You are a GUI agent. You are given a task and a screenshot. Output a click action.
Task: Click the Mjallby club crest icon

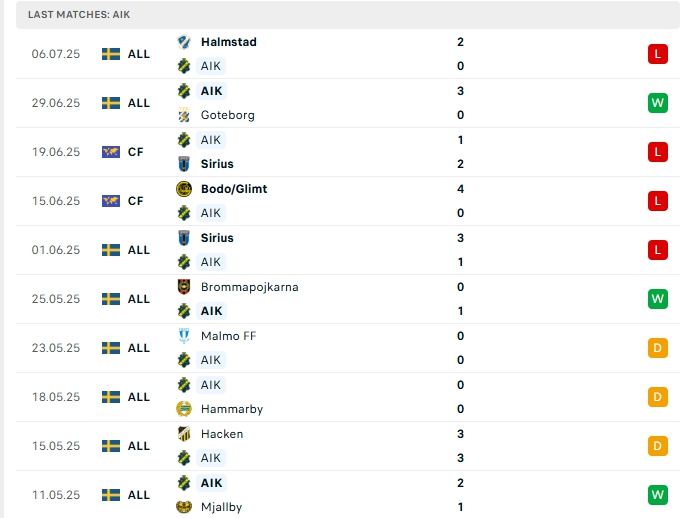click(184, 507)
